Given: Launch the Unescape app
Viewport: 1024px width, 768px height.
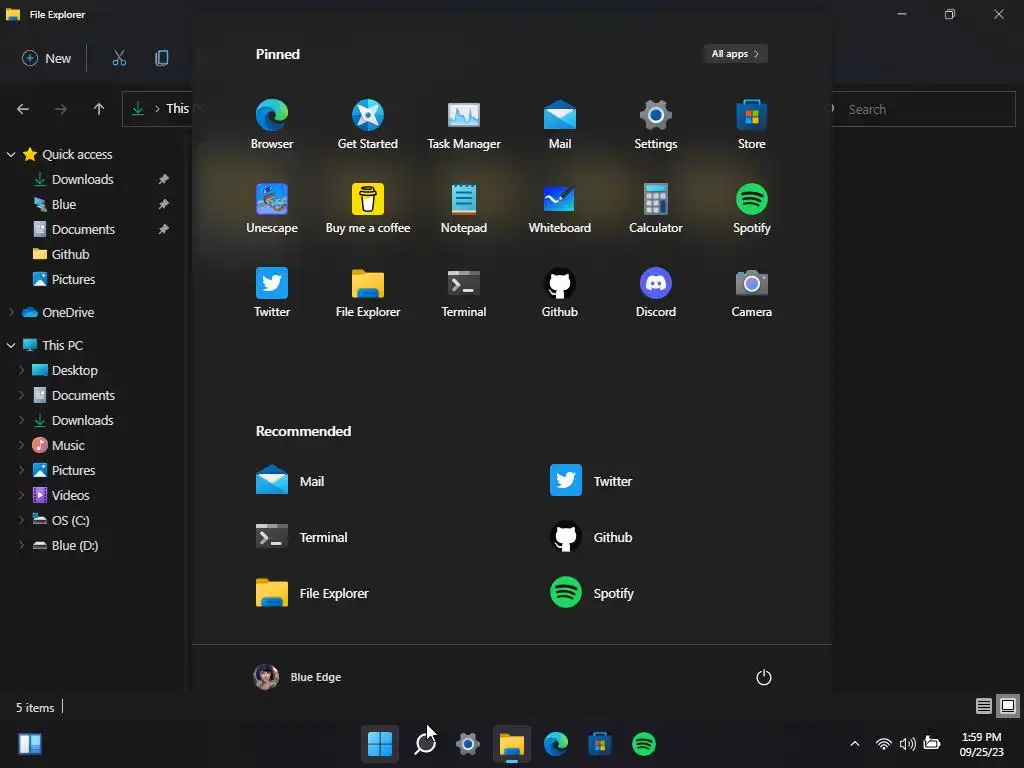Looking at the screenshot, I should click(272, 209).
